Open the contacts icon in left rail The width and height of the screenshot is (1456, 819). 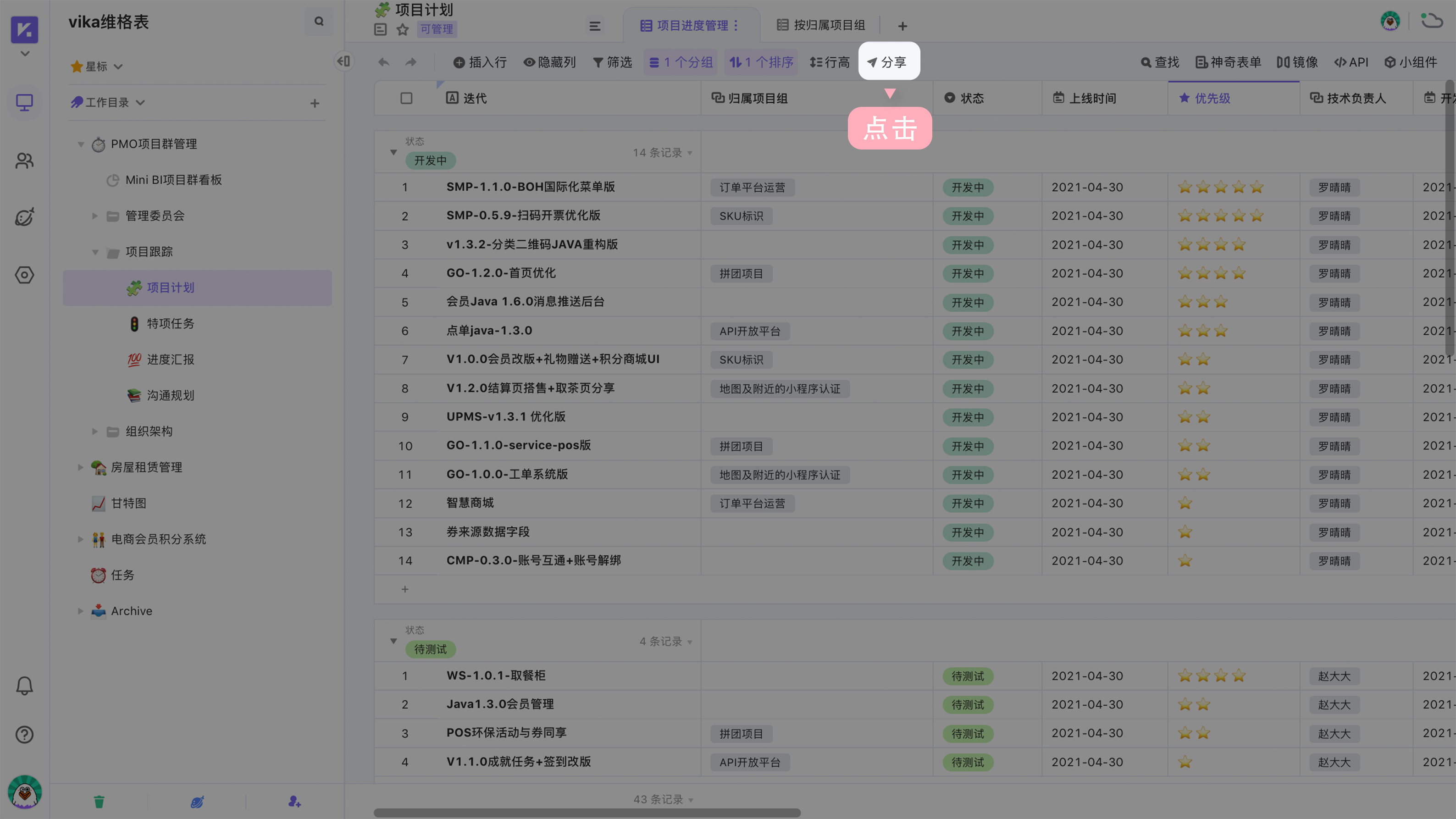(24, 161)
